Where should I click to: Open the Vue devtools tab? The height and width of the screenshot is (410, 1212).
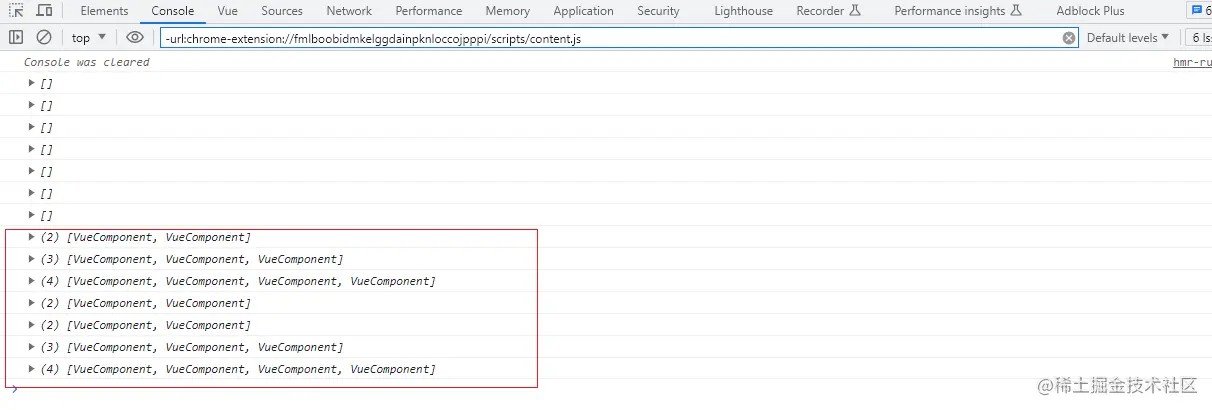pyautogui.click(x=227, y=11)
